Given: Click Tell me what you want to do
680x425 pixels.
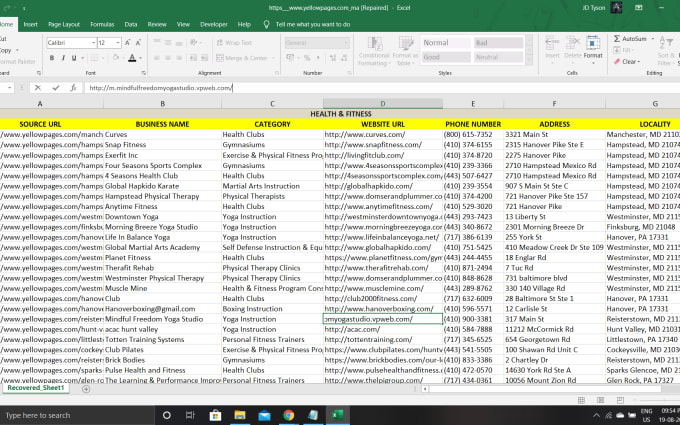Looking at the screenshot, I should pos(313,25).
